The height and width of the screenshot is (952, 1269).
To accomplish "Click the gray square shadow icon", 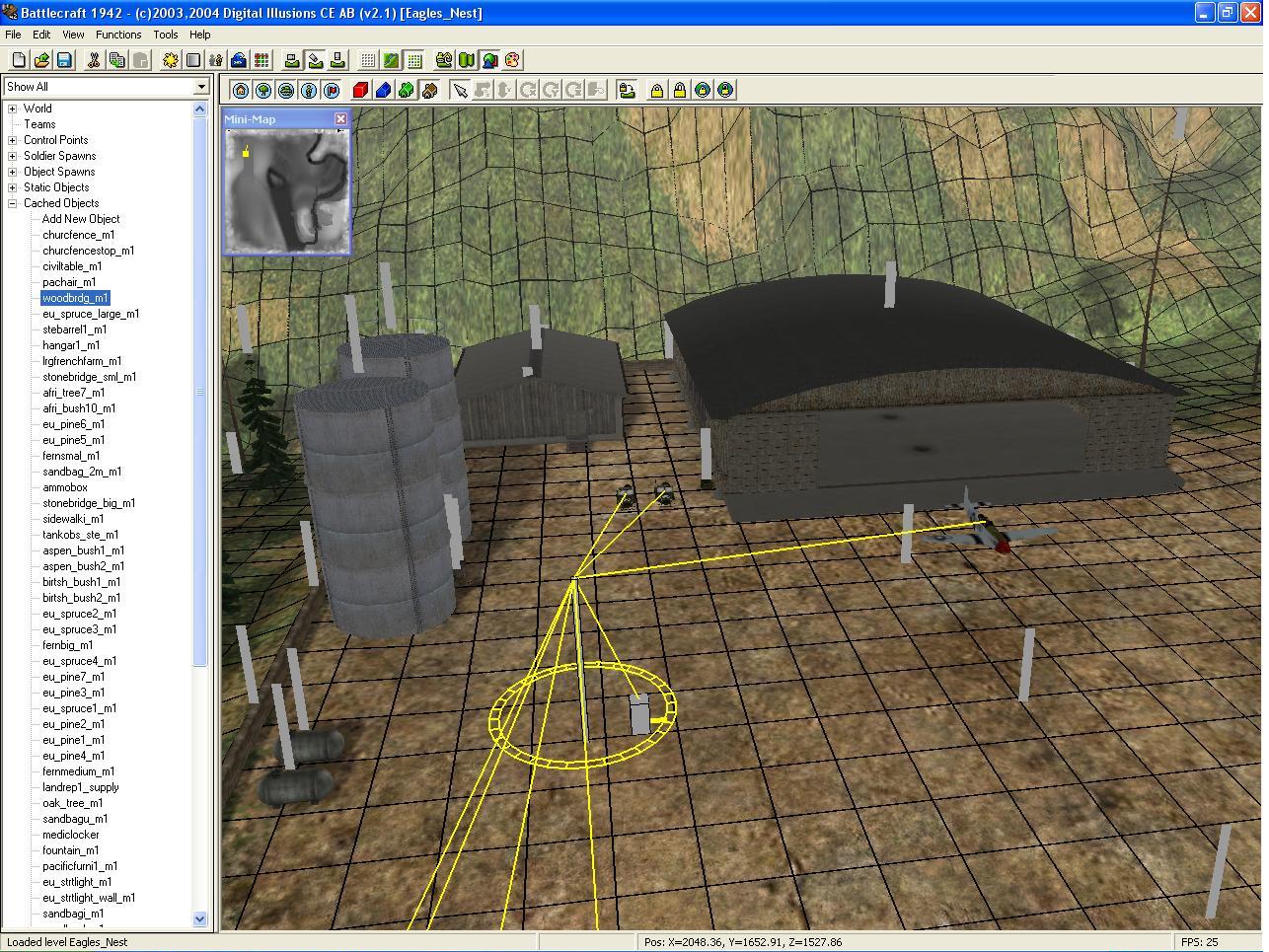I will (193, 60).
